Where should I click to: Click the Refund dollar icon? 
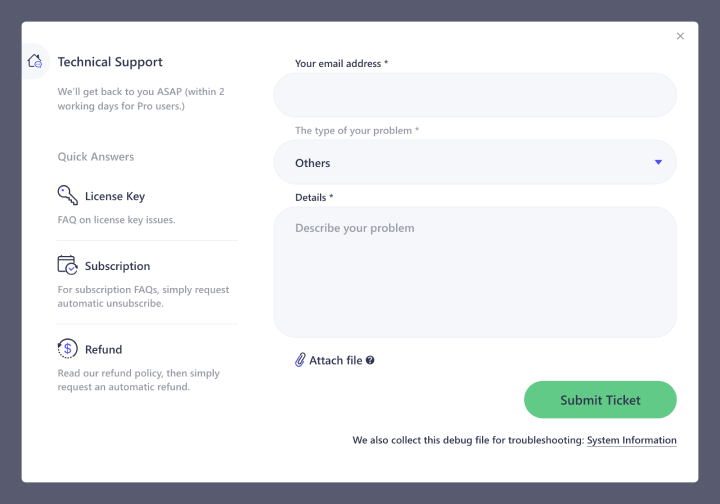click(67, 349)
